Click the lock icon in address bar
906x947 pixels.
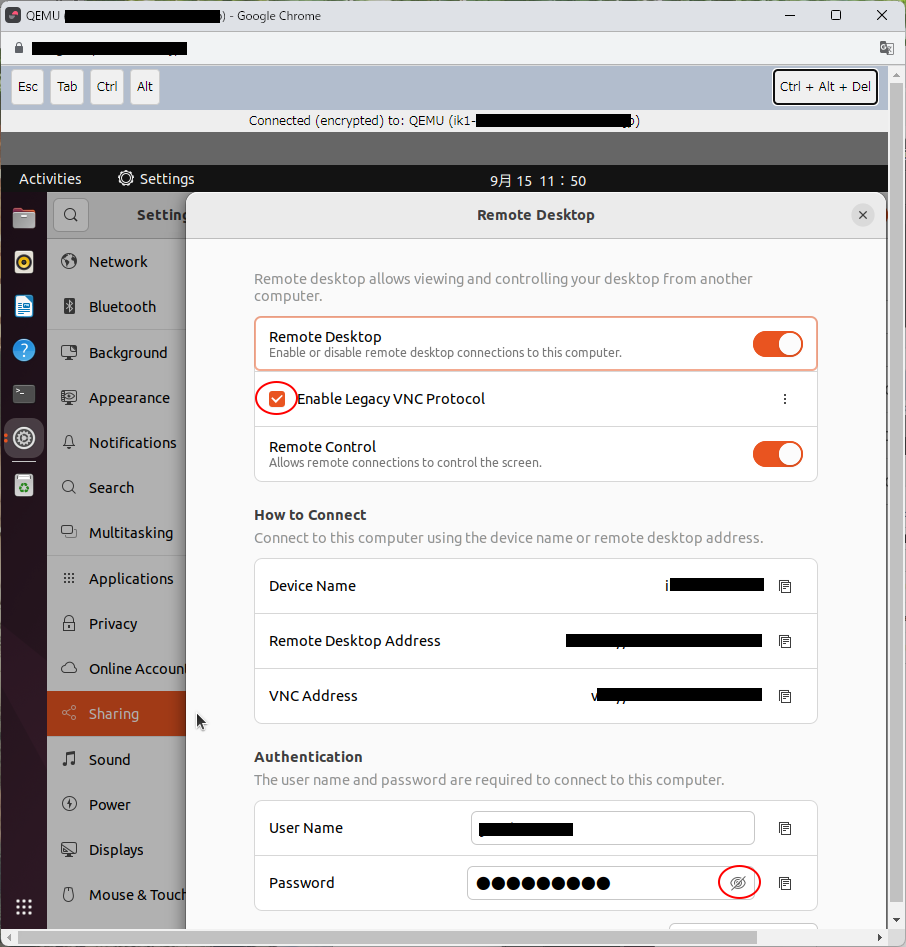coord(19,48)
